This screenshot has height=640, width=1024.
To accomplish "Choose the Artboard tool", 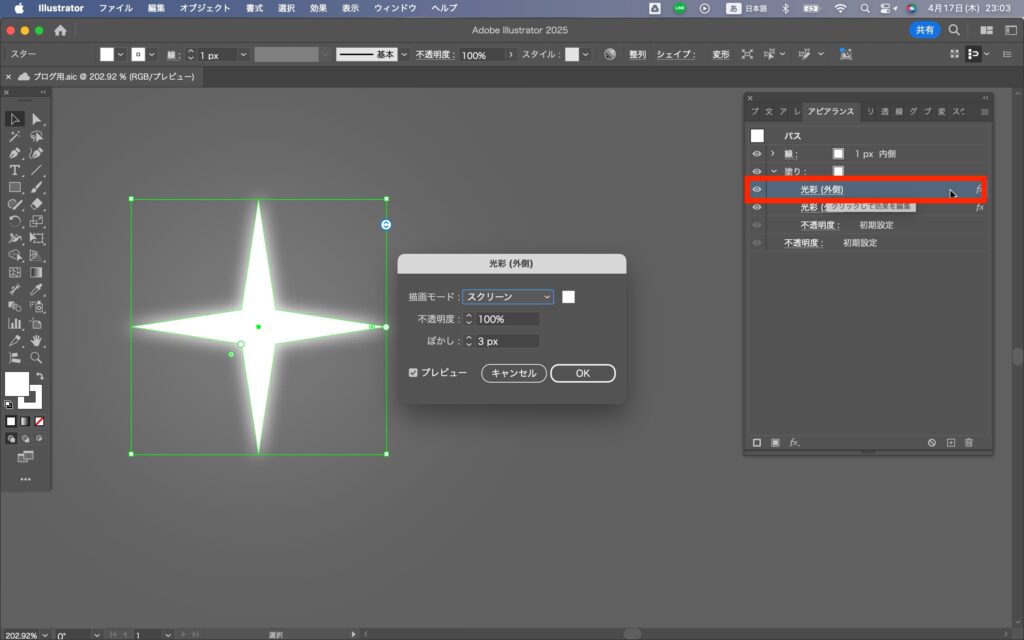I will coord(37,323).
